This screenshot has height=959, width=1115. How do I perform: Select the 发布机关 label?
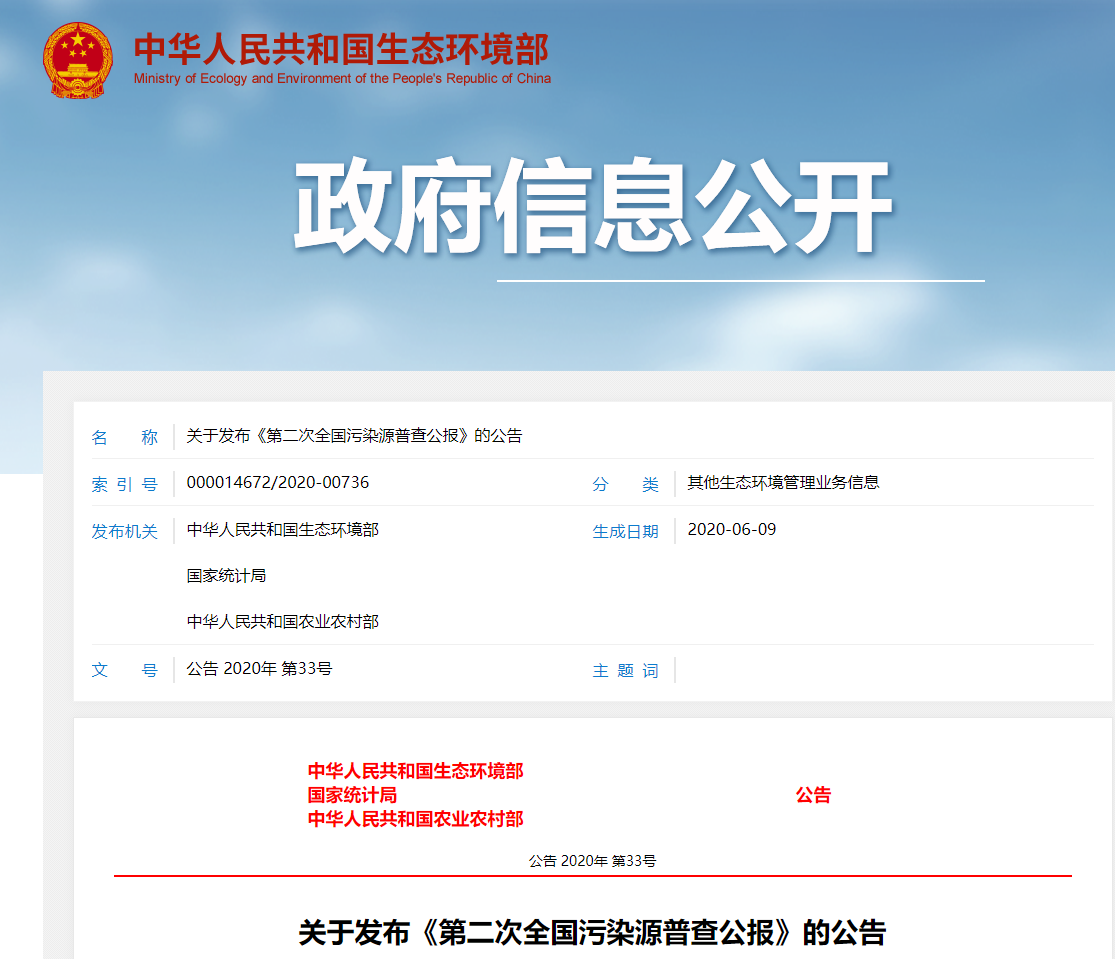[124, 531]
